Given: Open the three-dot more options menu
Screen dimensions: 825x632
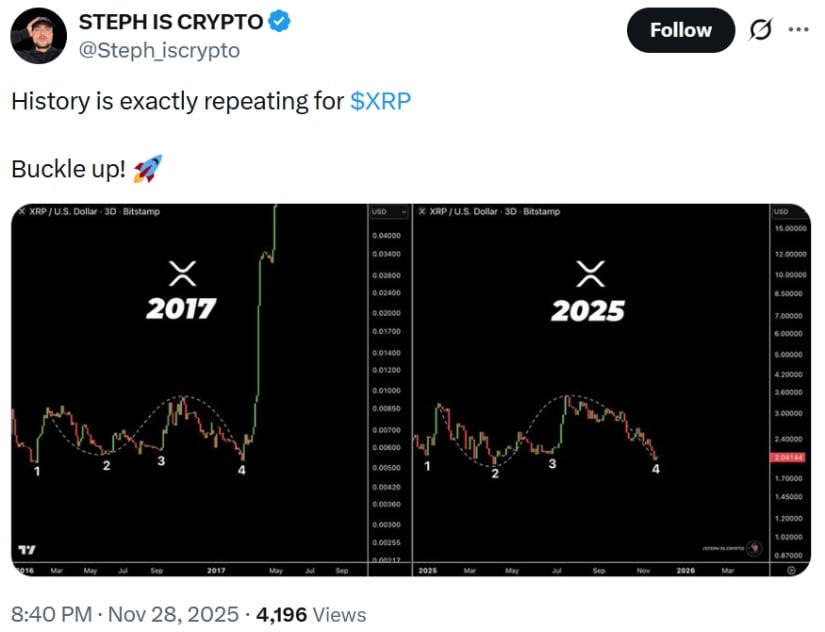Looking at the screenshot, I should (x=798, y=29).
